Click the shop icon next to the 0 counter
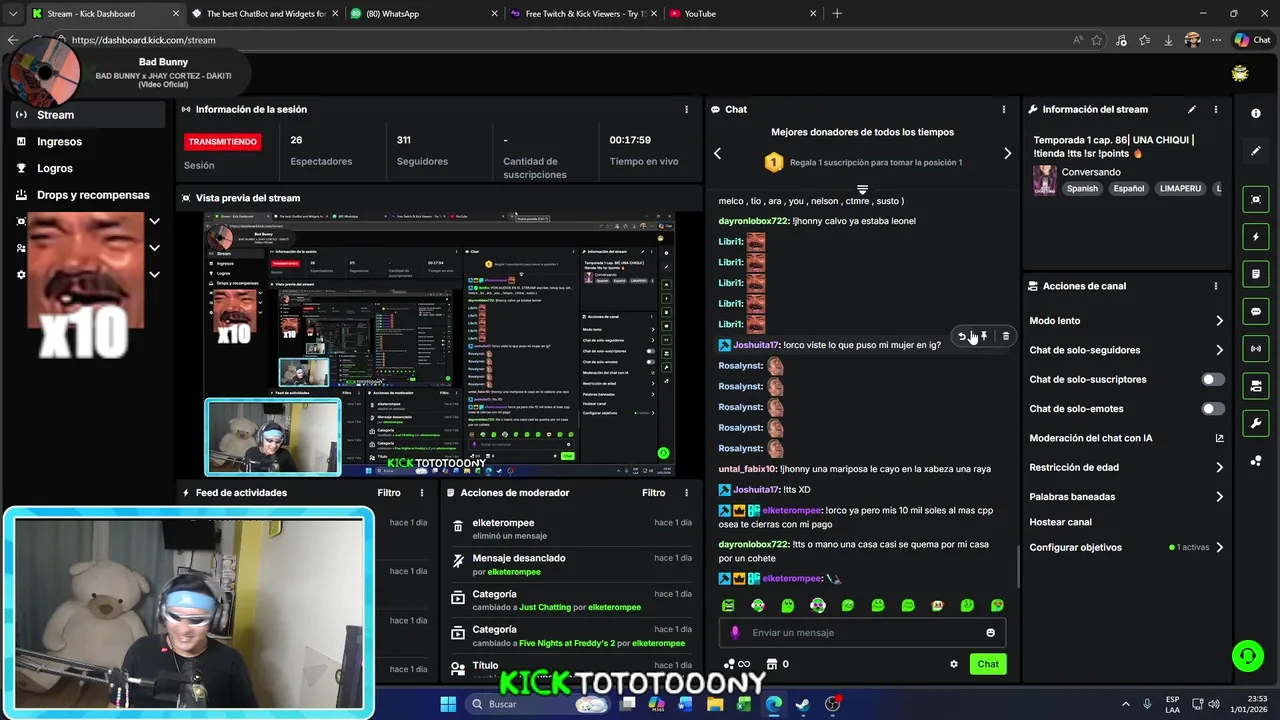The image size is (1280, 720). pyautogui.click(x=771, y=664)
